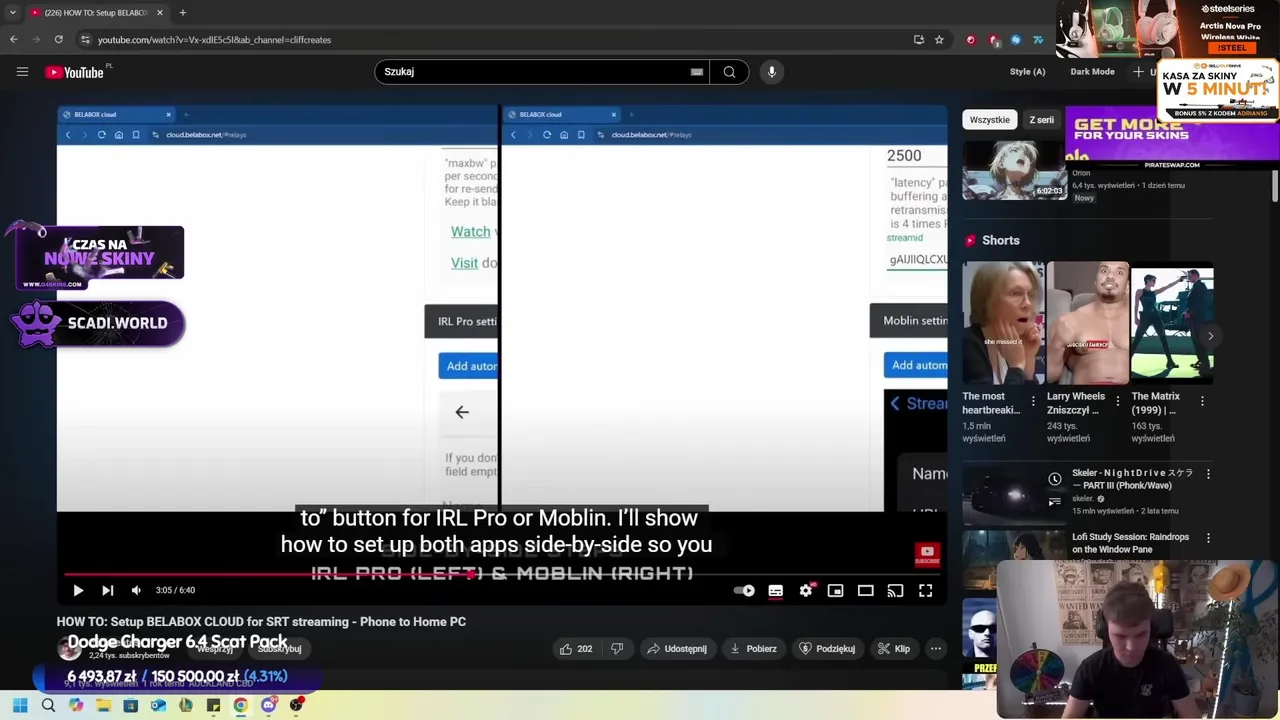Open Discord from the taskbar
This screenshot has width=1280, height=720.
tap(268, 705)
